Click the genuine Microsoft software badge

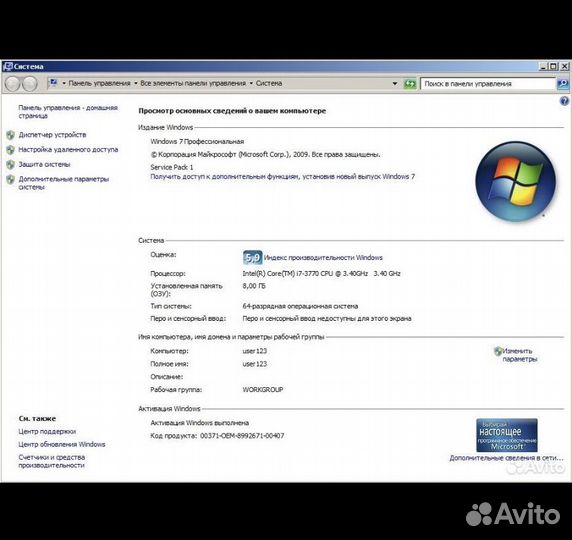point(507,435)
